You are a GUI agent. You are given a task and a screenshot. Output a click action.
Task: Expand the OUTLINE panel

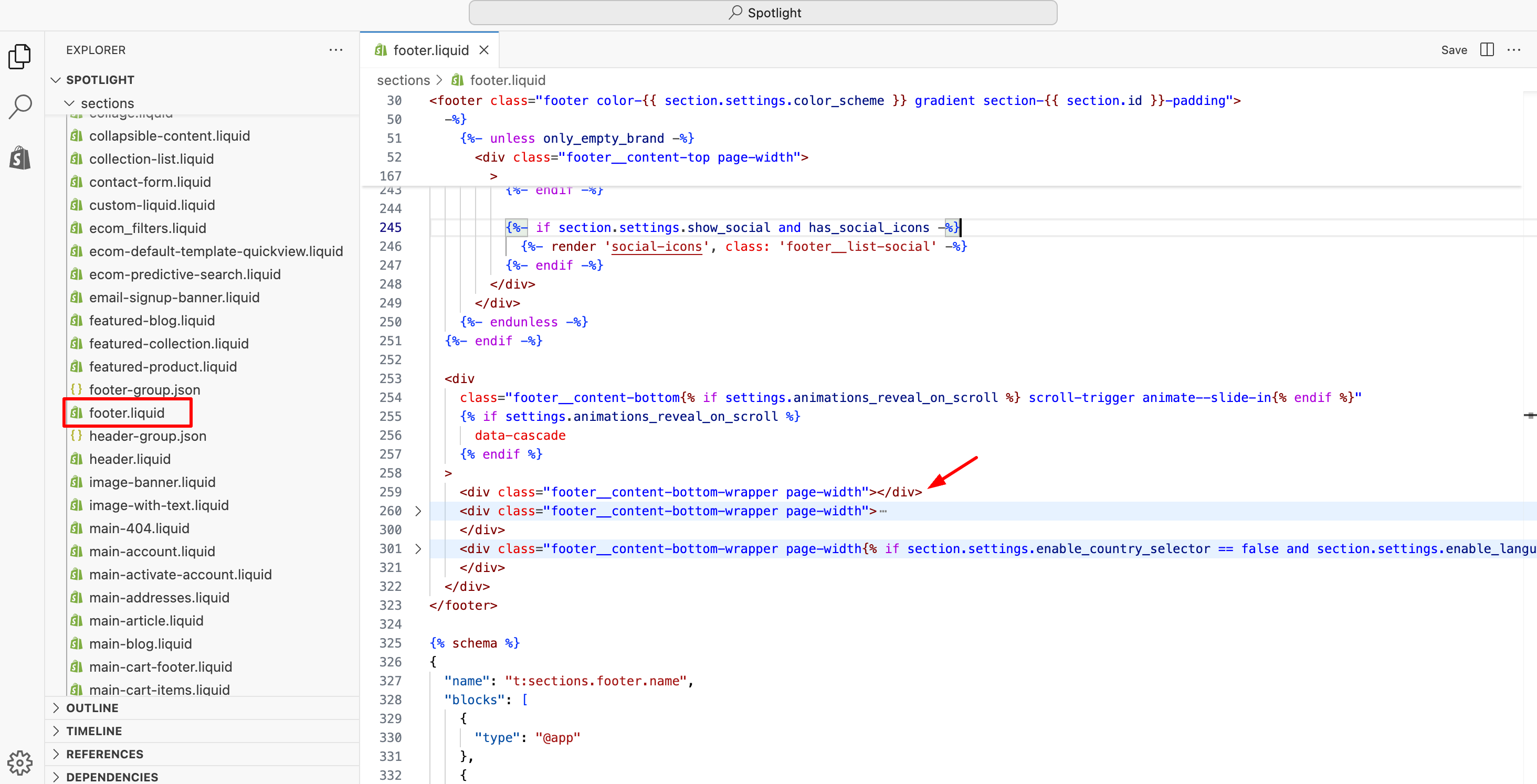tap(92, 707)
